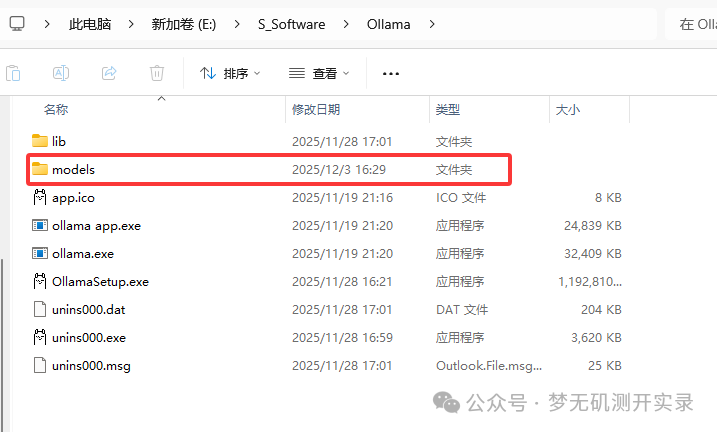Viewport: 717px width, 432px height.
Task: Click the paste toolbar icon
Action: tap(13, 73)
